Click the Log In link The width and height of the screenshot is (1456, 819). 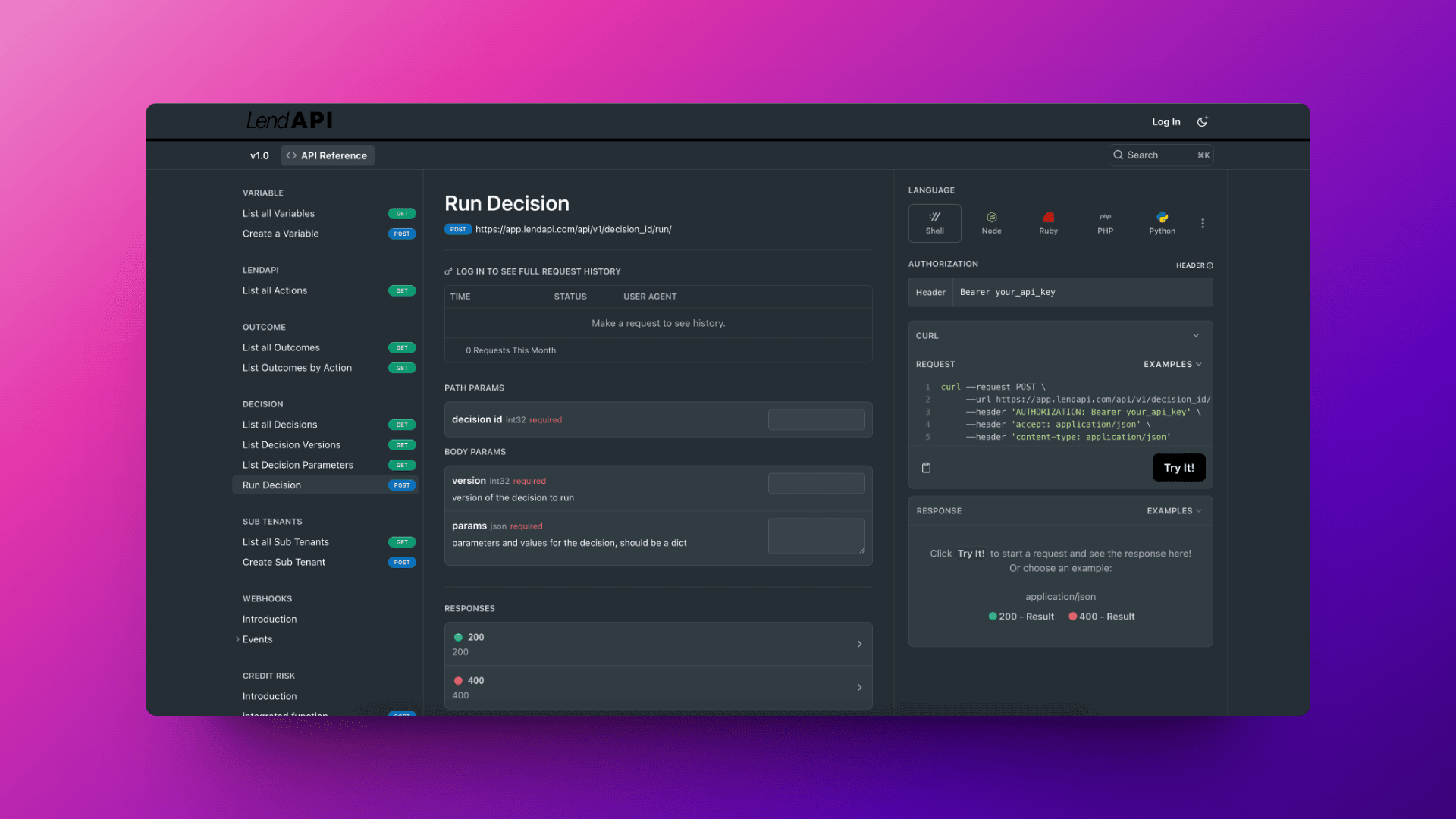click(1166, 121)
